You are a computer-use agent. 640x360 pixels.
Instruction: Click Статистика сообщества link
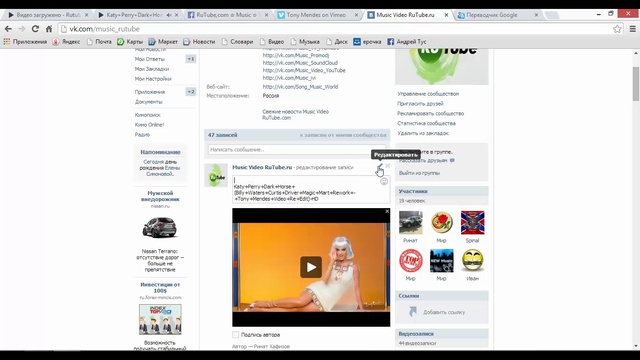click(427, 123)
